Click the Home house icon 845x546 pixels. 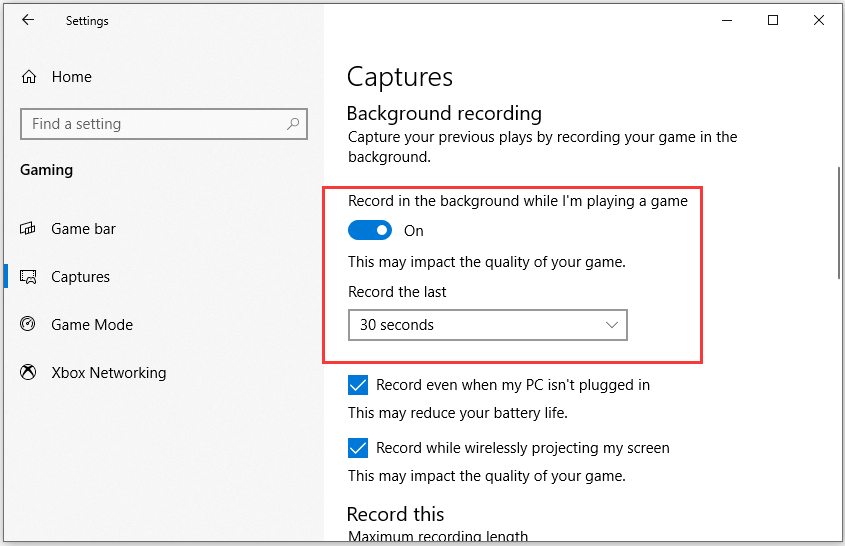click(29, 77)
